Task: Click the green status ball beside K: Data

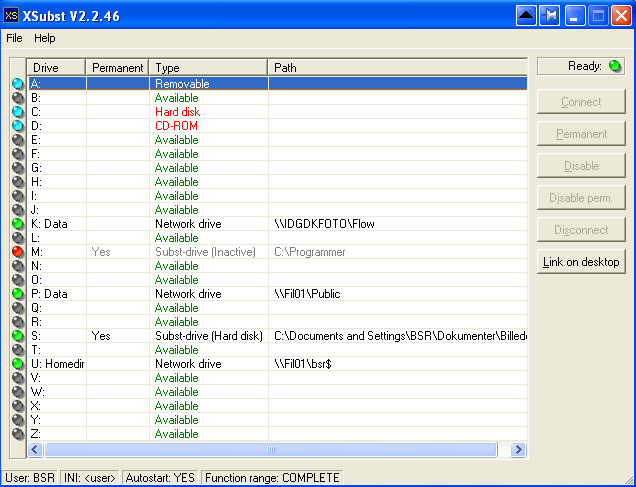Action: [x=18, y=224]
